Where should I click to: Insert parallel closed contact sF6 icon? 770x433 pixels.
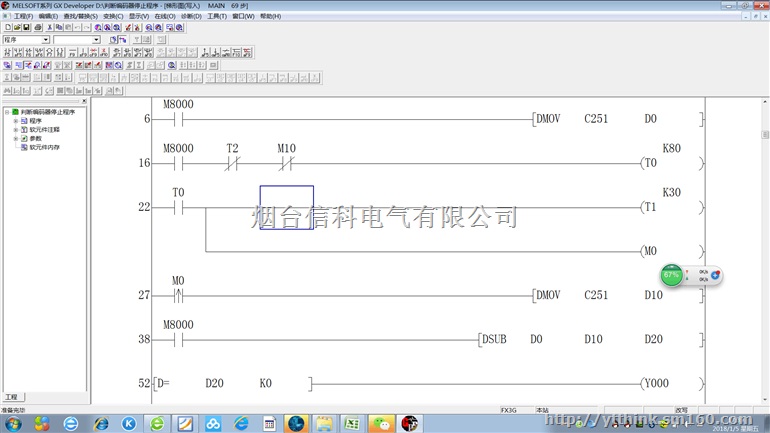(39, 52)
